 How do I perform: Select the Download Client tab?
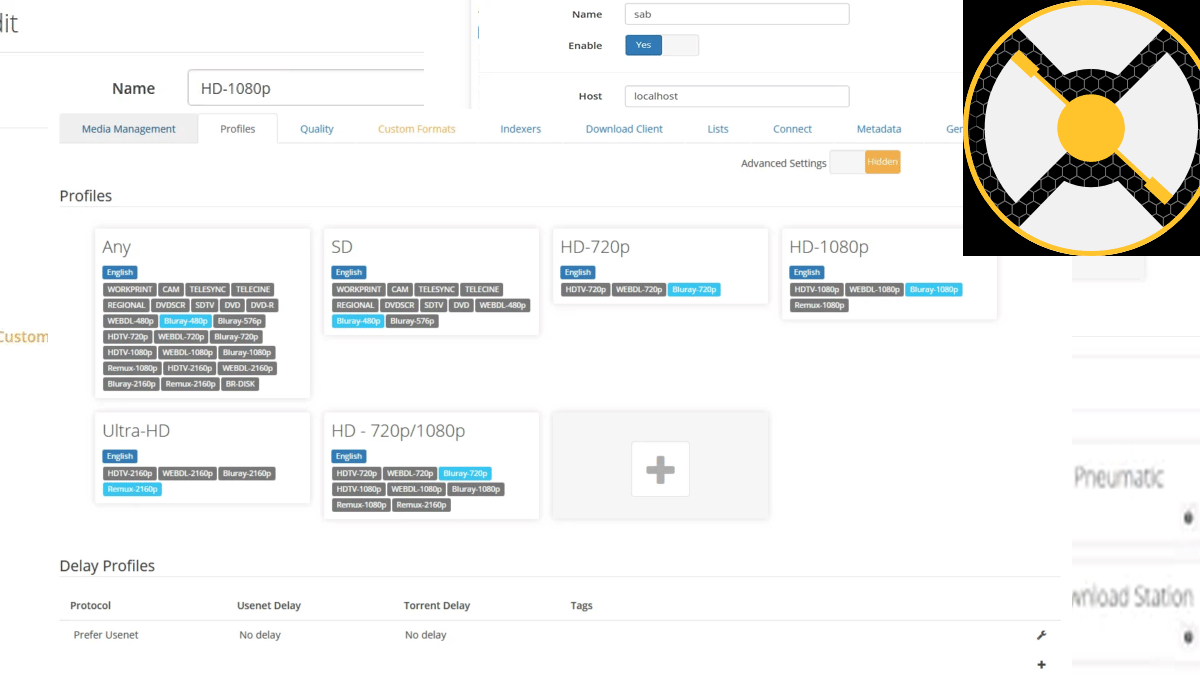[623, 129]
